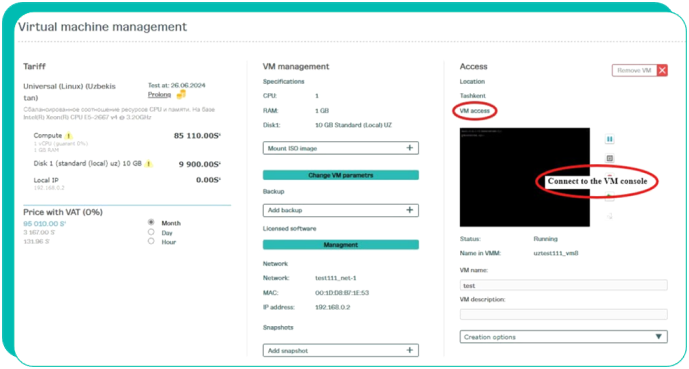Expand the Add backup panel

(341, 210)
